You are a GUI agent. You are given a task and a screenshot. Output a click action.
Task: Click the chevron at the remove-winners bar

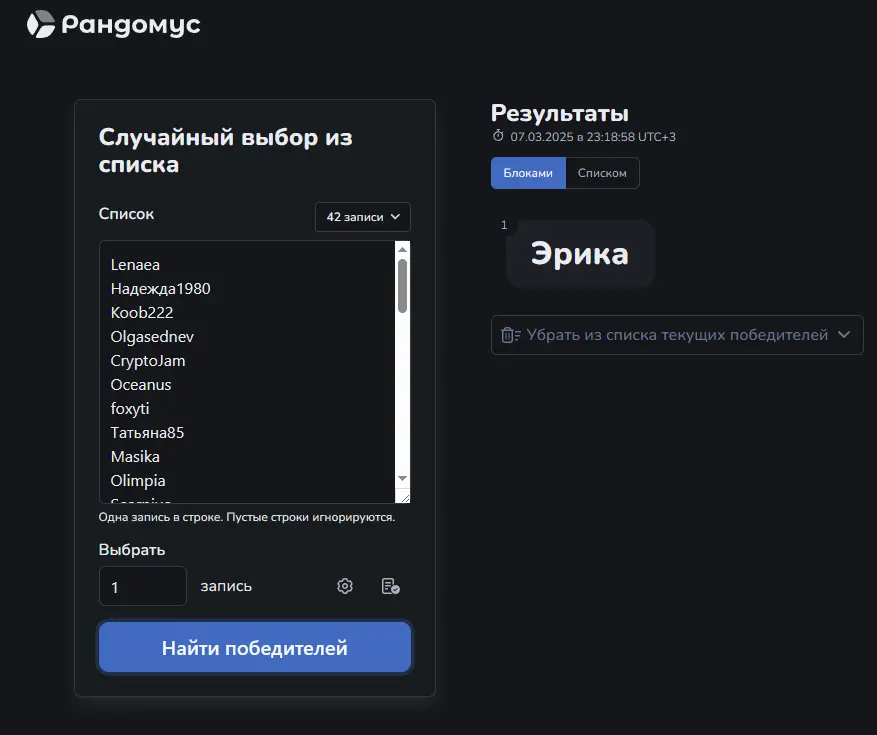click(x=844, y=334)
